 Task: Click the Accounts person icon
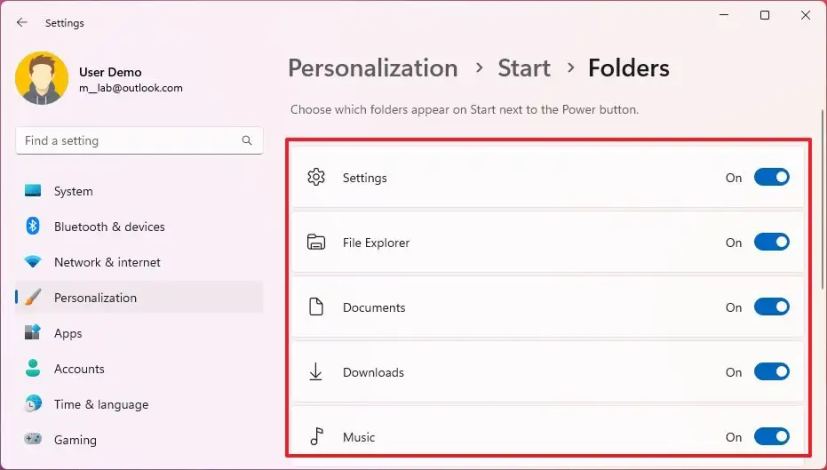(33, 369)
